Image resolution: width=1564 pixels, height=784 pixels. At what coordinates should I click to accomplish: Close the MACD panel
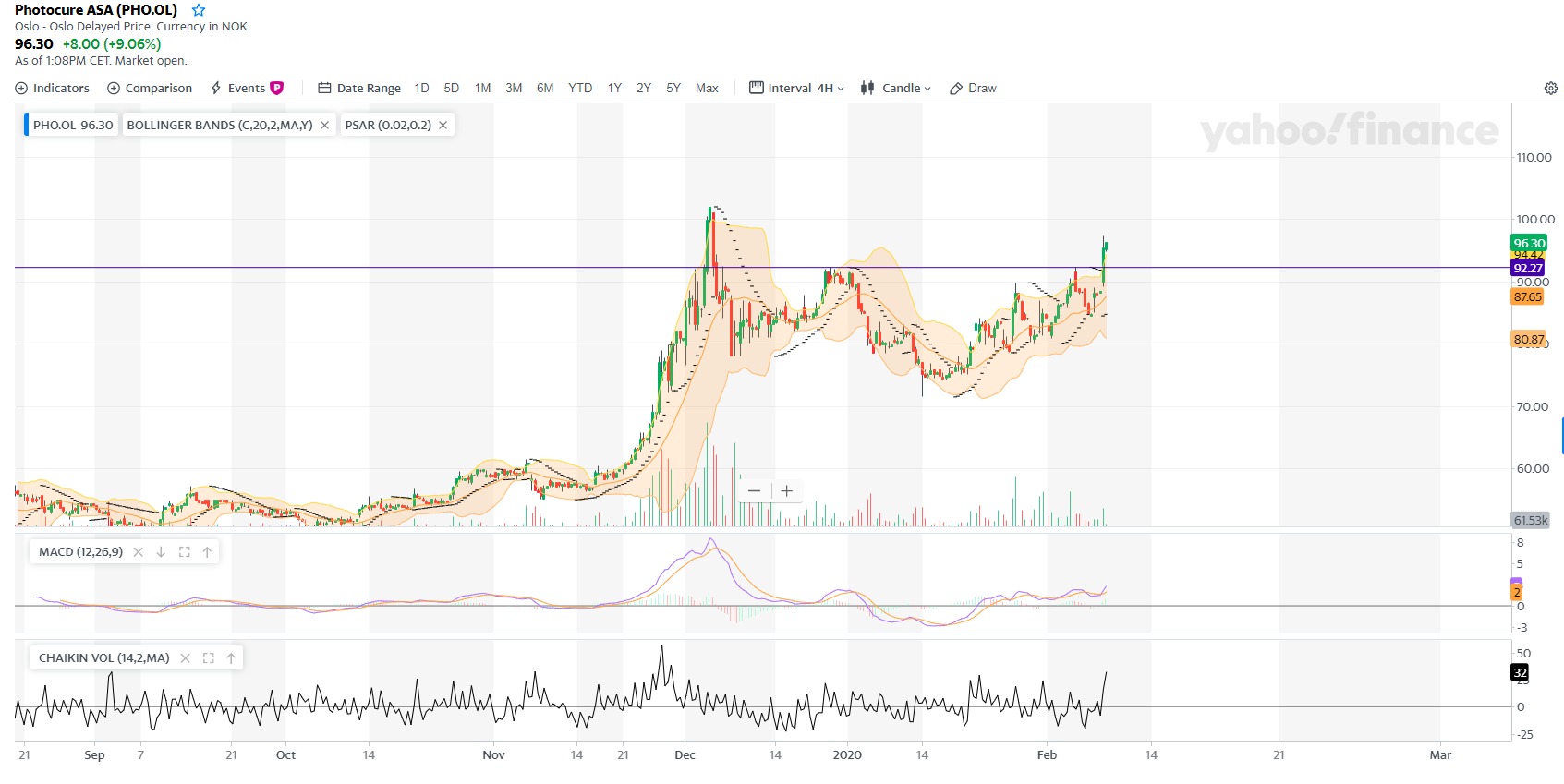tap(139, 552)
